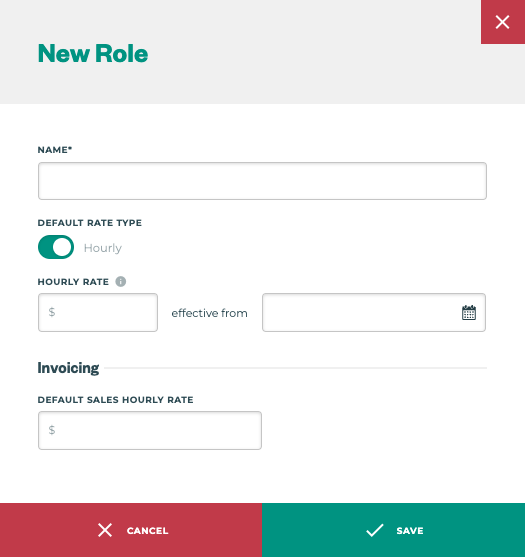The image size is (525, 557).
Task: Focus the Name text field
Action: click(262, 181)
